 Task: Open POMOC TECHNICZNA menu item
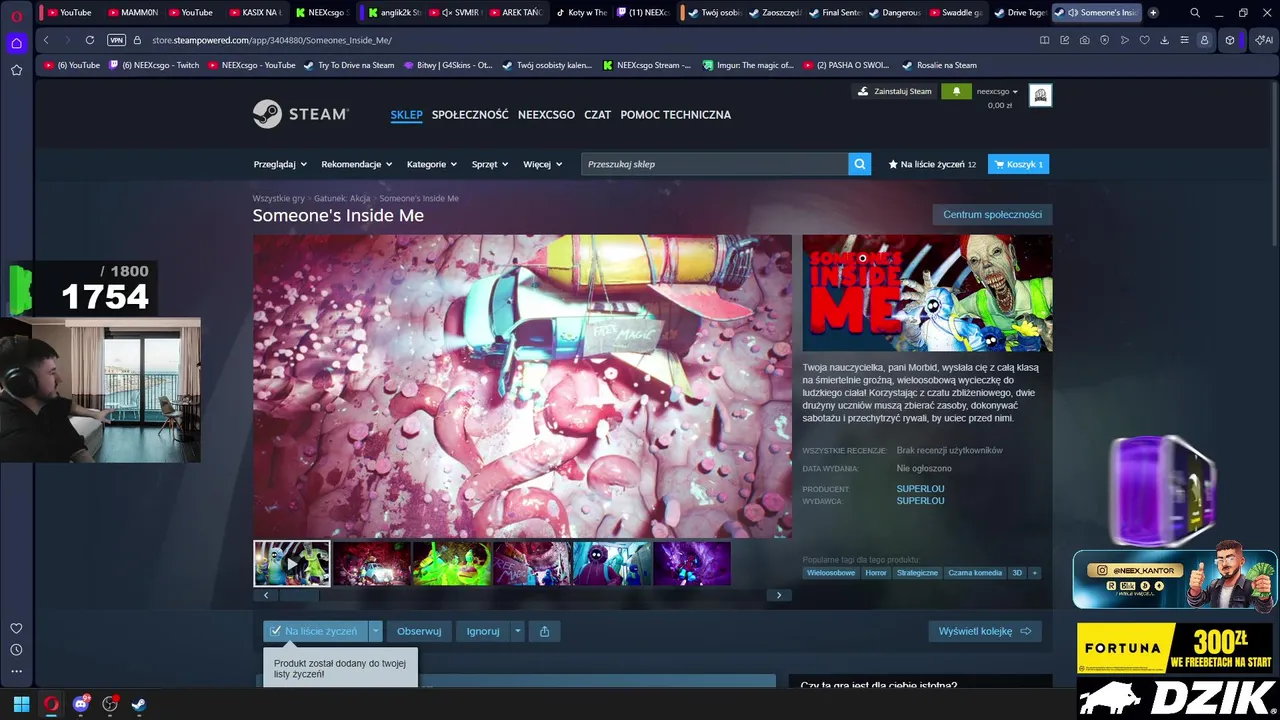click(675, 115)
